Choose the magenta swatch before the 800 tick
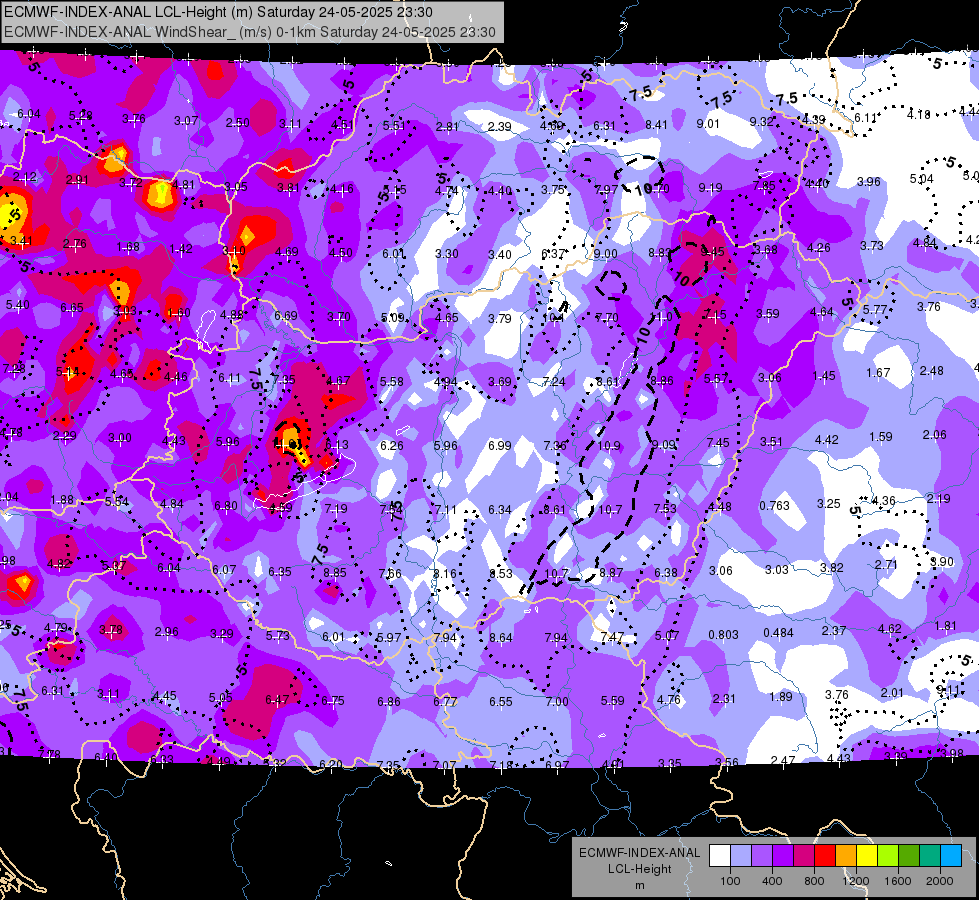 click(804, 855)
